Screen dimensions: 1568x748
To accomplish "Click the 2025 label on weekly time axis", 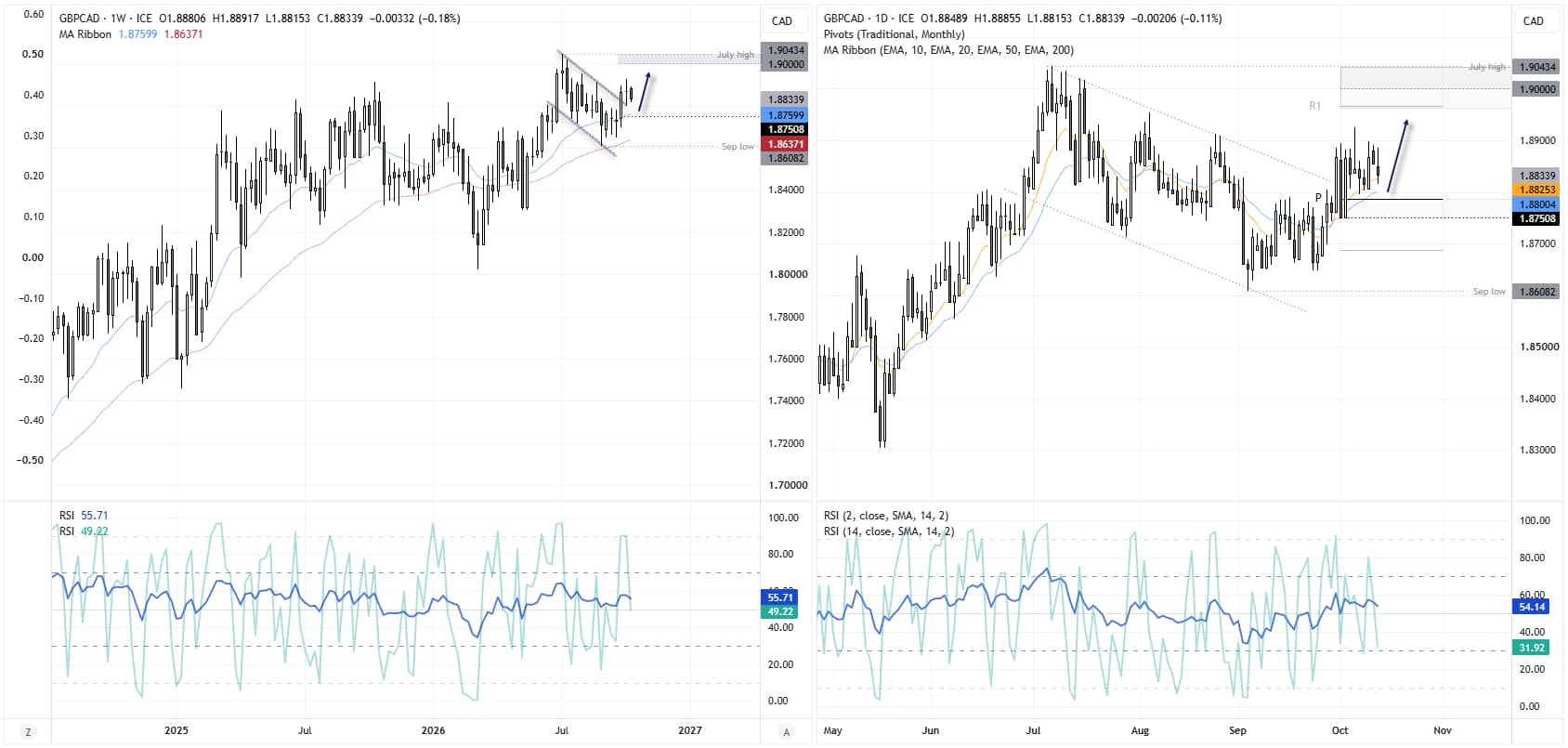I will click(x=176, y=730).
